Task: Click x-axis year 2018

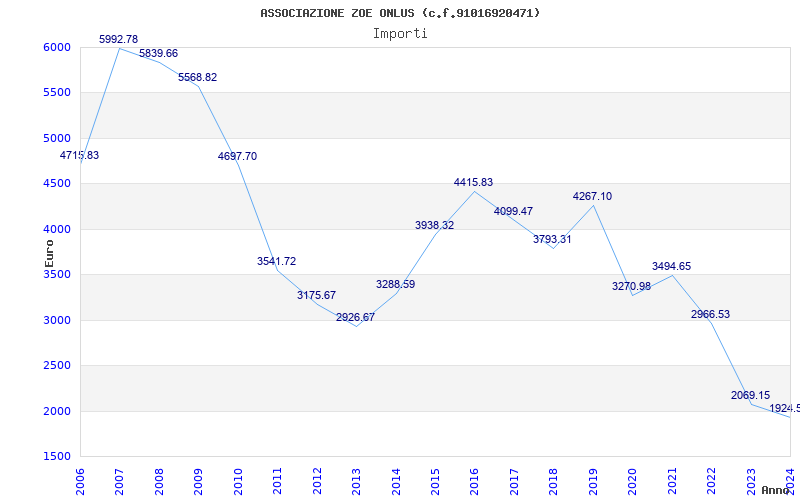Action: [x=553, y=481]
